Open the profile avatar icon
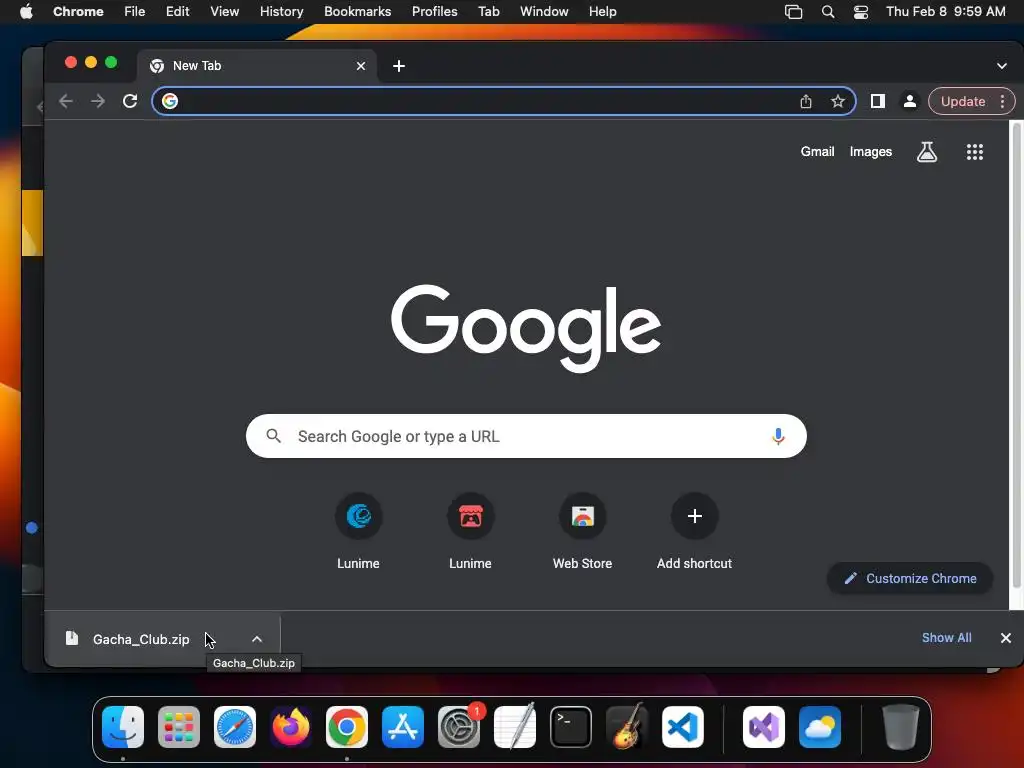The image size is (1024, 768). click(x=910, y=101)
